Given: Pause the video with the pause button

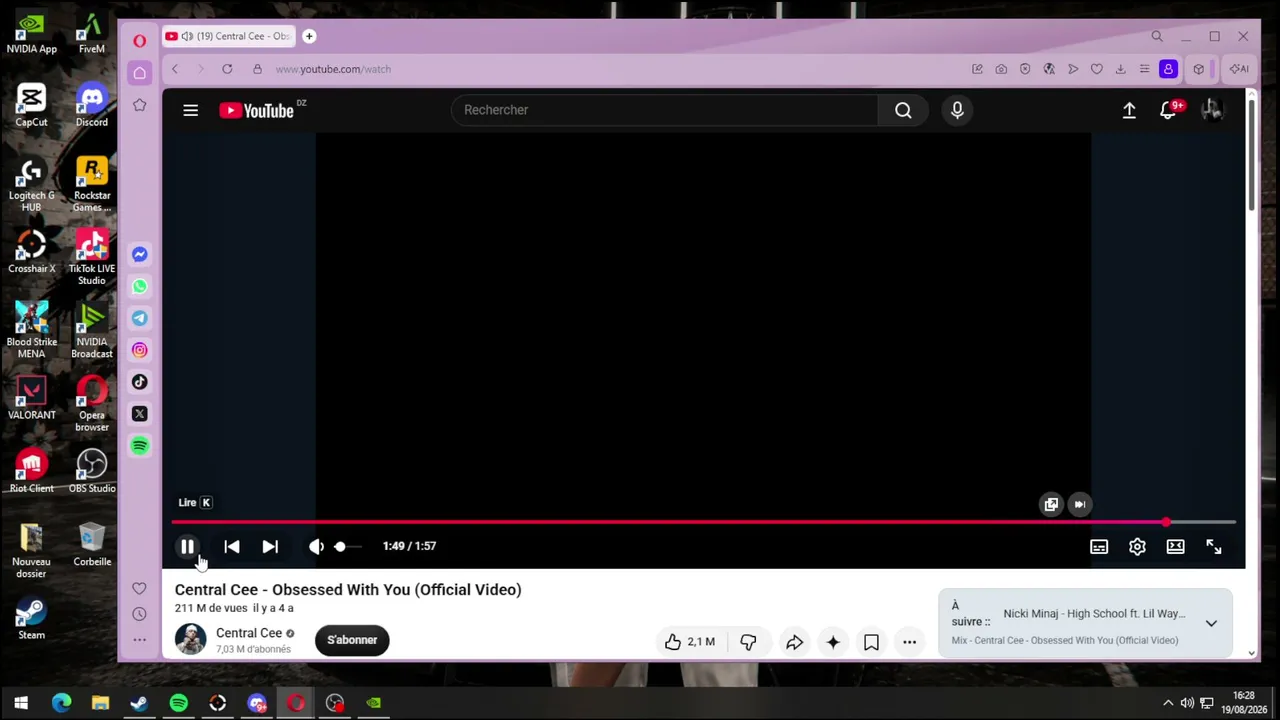Looking at the screenshot, I should [x=187, y=546].
